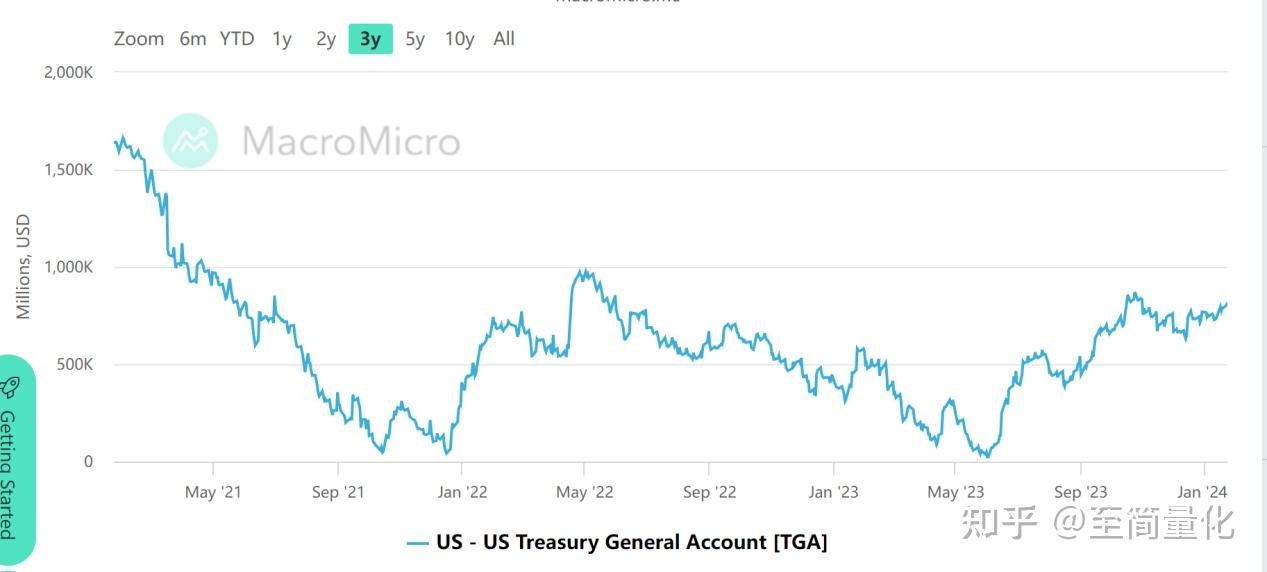The width and height of the screenshot is (1267, 572).
Task: Select the 10y zoom range
Action: pos(459,39)
